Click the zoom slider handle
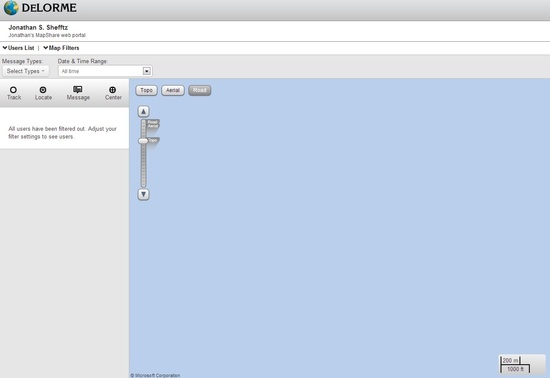 point(143,141)
